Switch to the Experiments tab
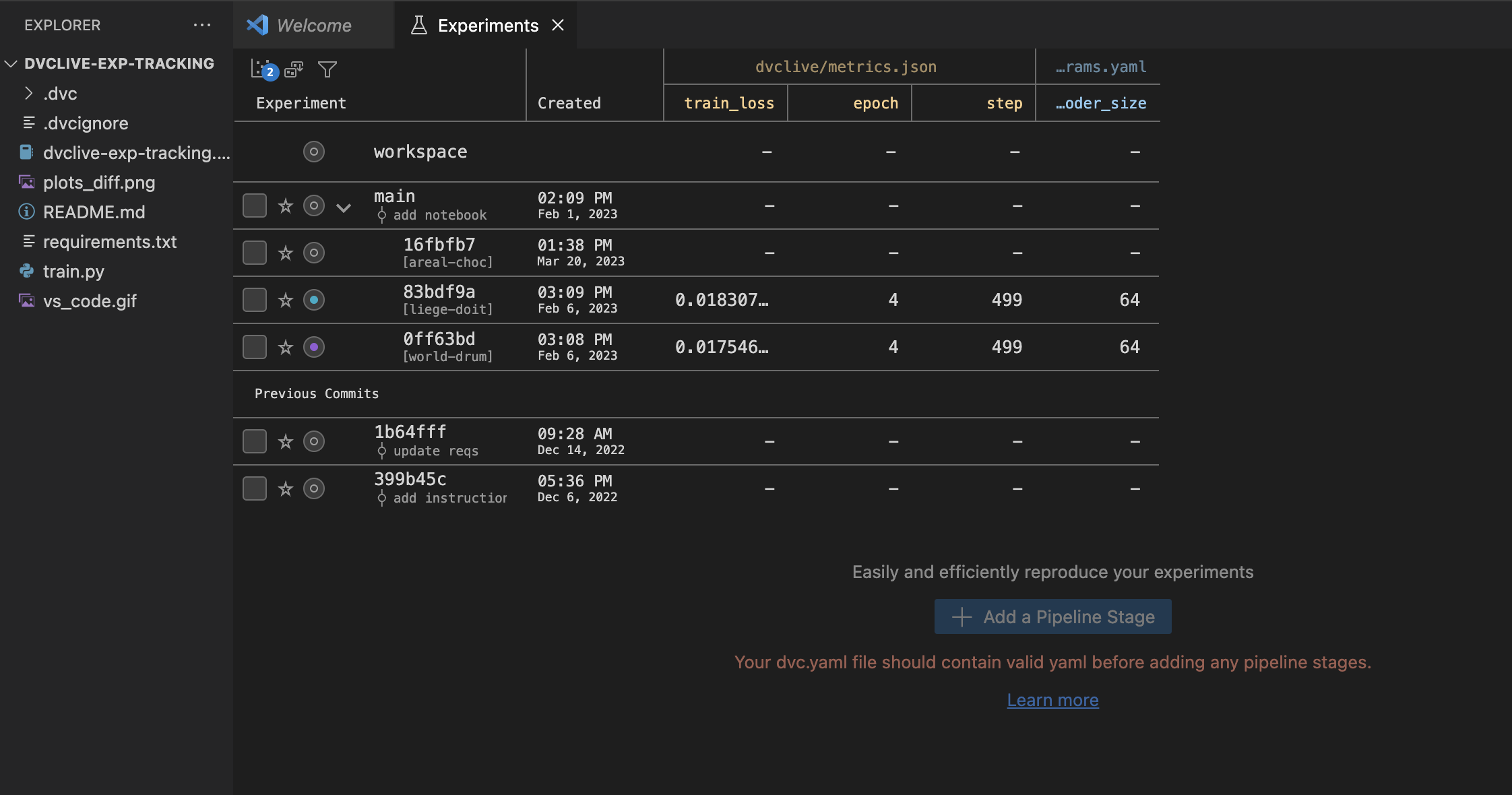1512x795 pixels. [x=487, y=25]
